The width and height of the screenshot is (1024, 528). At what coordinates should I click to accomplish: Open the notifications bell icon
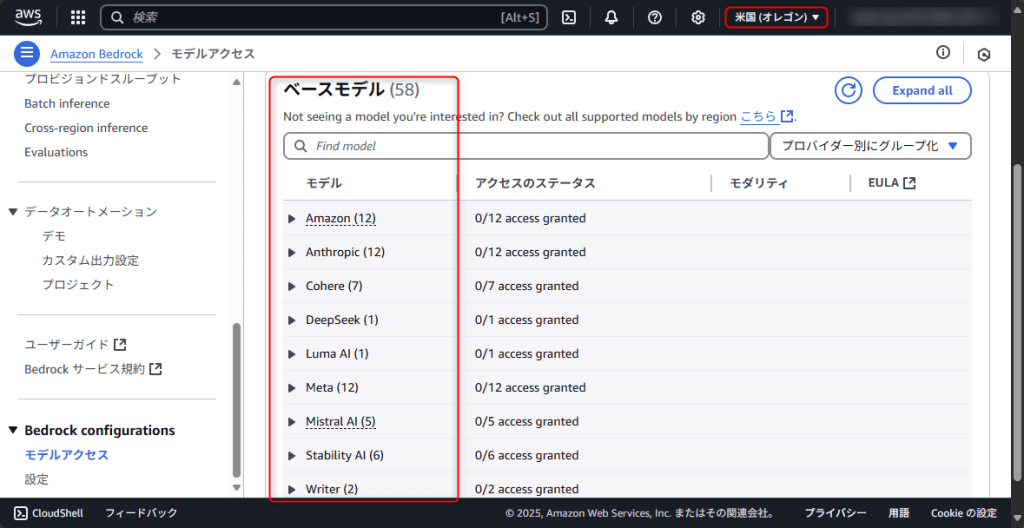click(x=611, y=18)
